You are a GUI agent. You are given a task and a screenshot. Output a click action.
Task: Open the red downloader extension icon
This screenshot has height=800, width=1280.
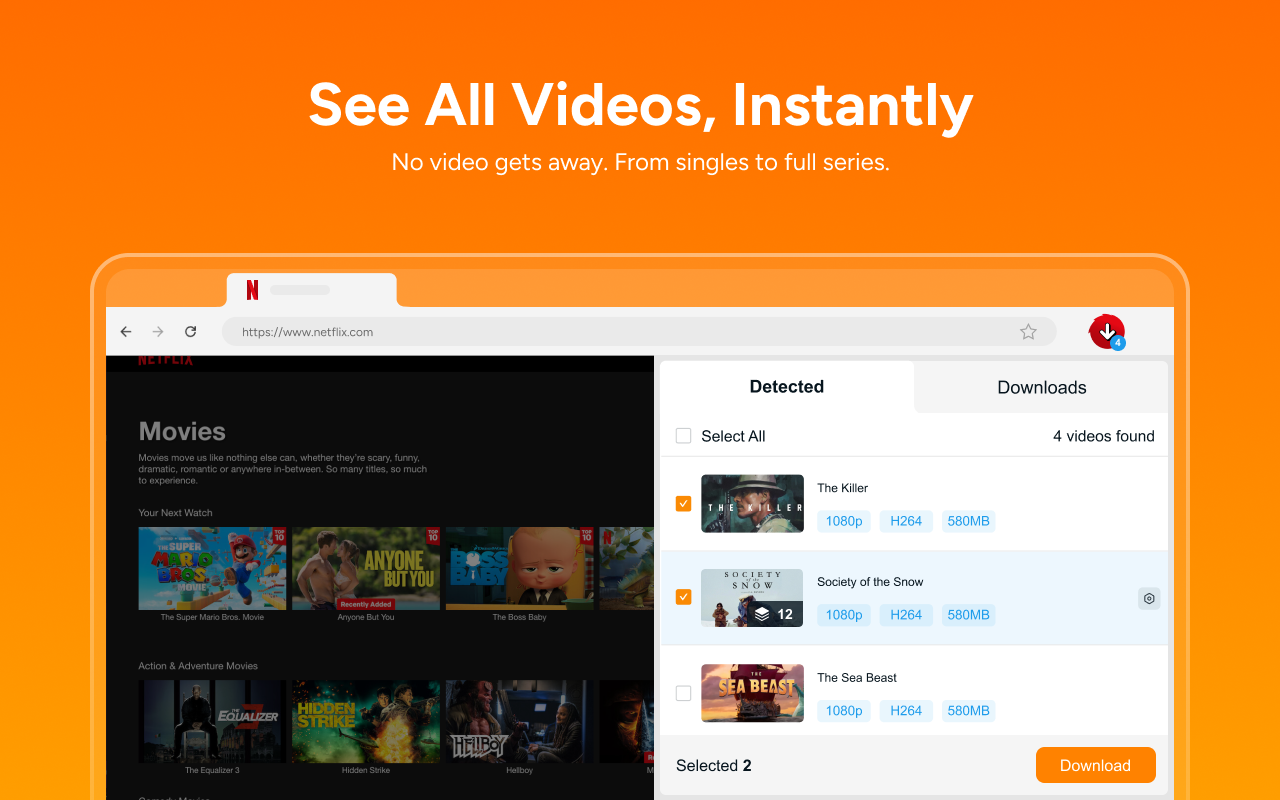tap(1107, 331)
